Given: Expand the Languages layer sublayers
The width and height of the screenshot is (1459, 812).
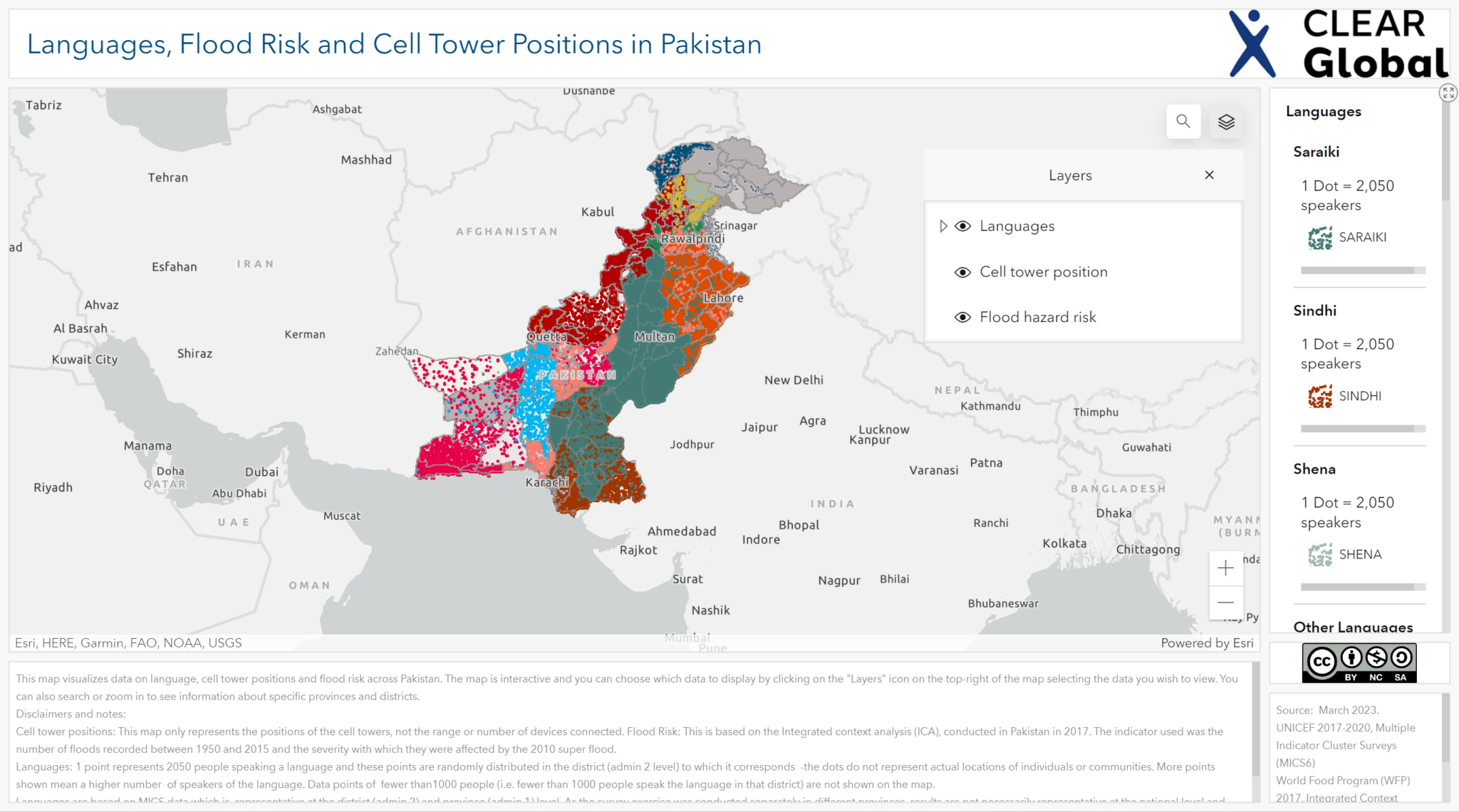Looking at the screenshot, I should coord(943,226).
